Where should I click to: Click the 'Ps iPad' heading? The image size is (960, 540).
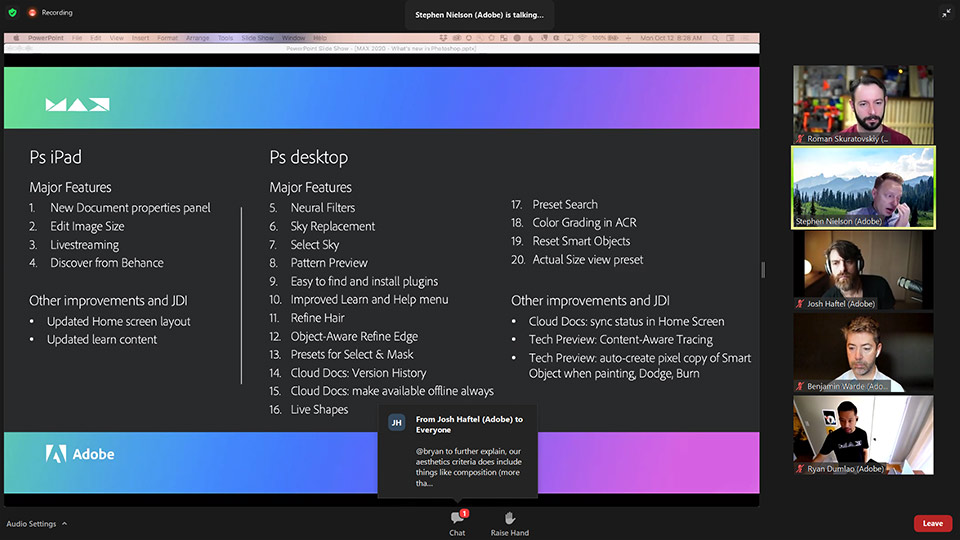point(55,157)
